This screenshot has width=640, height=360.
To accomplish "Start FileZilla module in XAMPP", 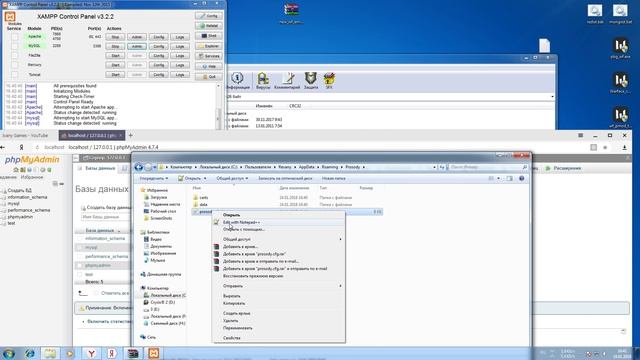I will tap(115, 56).
